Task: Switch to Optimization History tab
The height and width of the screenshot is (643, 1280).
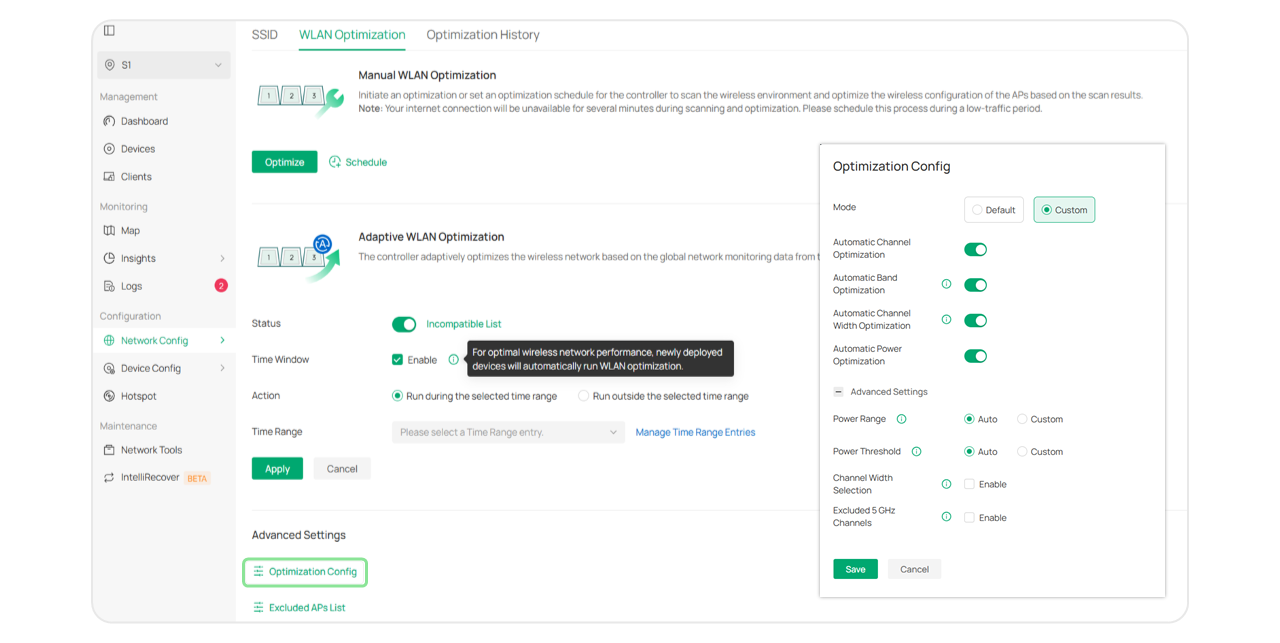Action: coord(483,35)
